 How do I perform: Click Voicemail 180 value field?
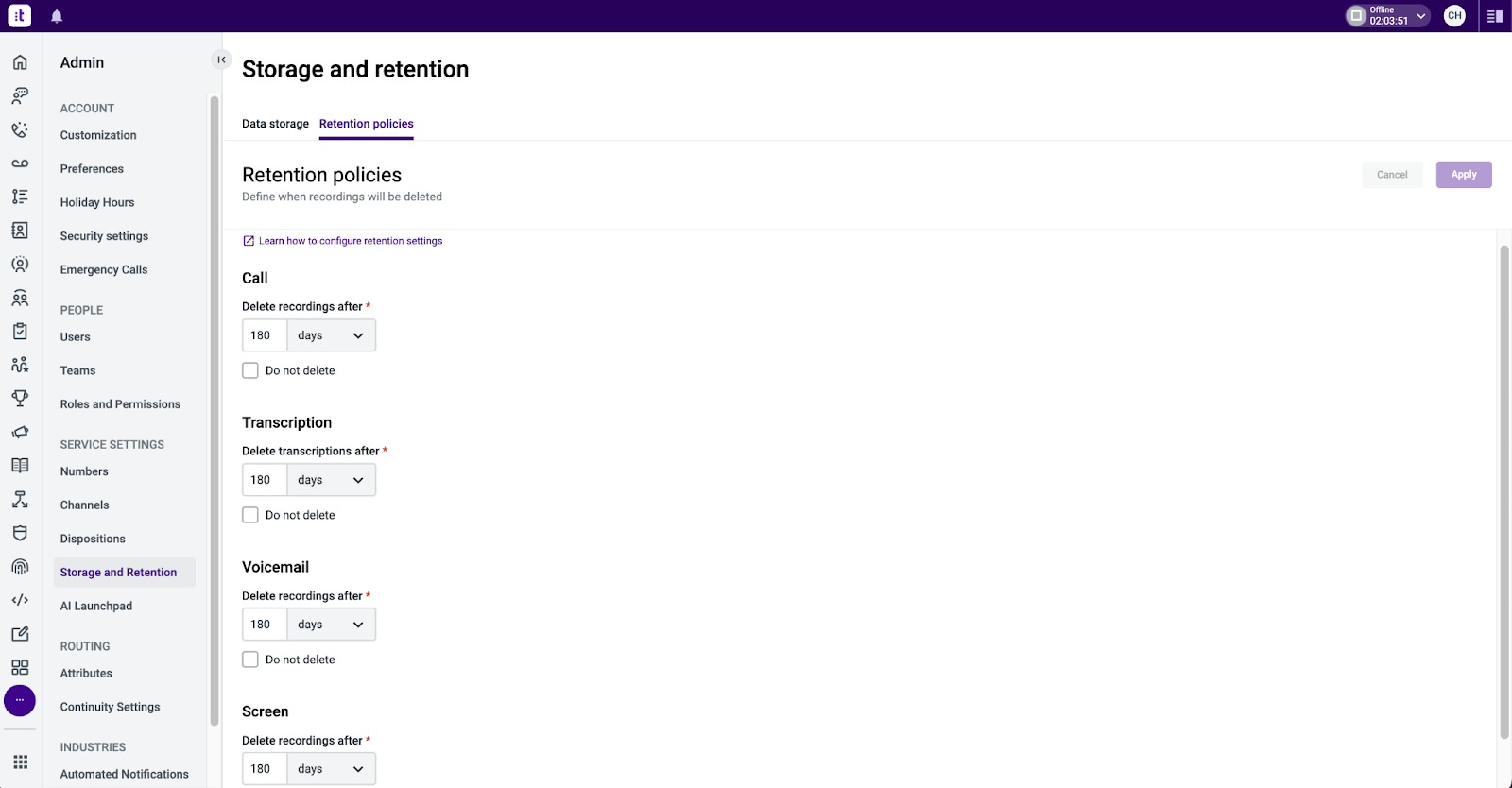pos(265,625)
